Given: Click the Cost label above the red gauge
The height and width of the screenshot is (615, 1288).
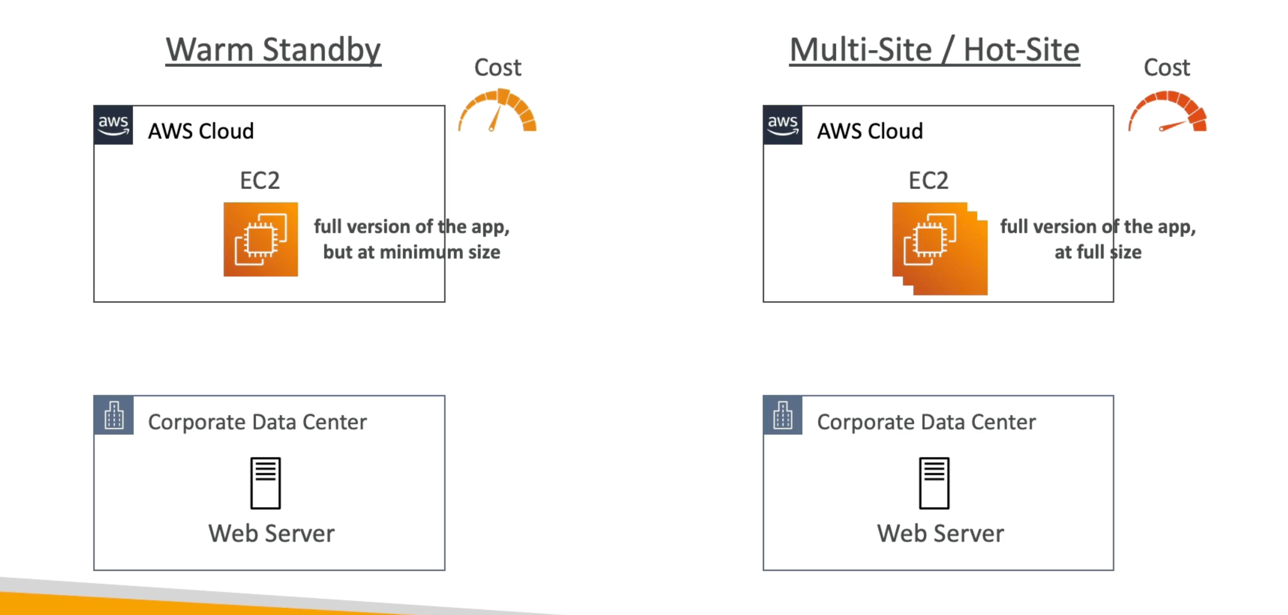Looking at the screenshot, I should click(x=1167, y=67).
